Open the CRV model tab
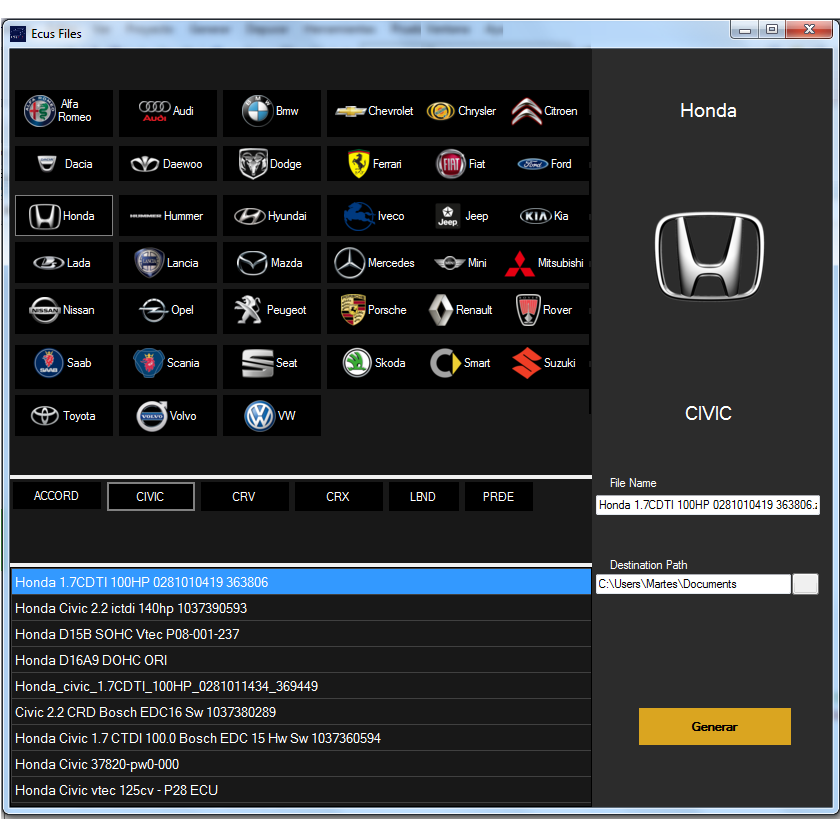 point(244,497)
